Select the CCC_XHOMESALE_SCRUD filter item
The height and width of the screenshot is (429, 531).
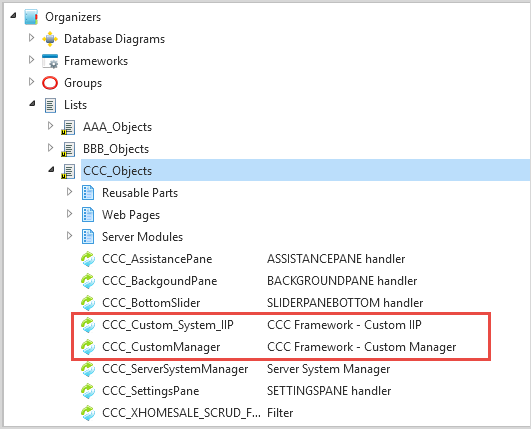click(x=182, y=413)
